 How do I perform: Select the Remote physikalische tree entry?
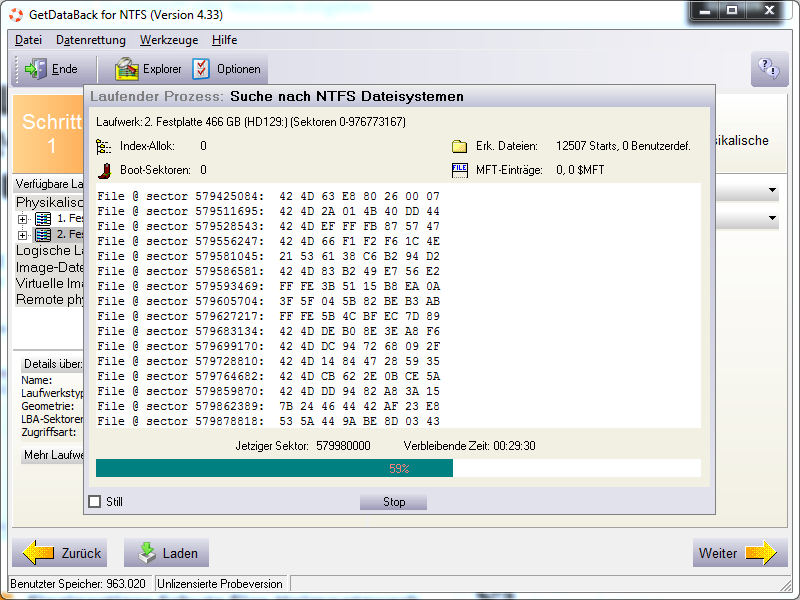[x=49, y=299]
